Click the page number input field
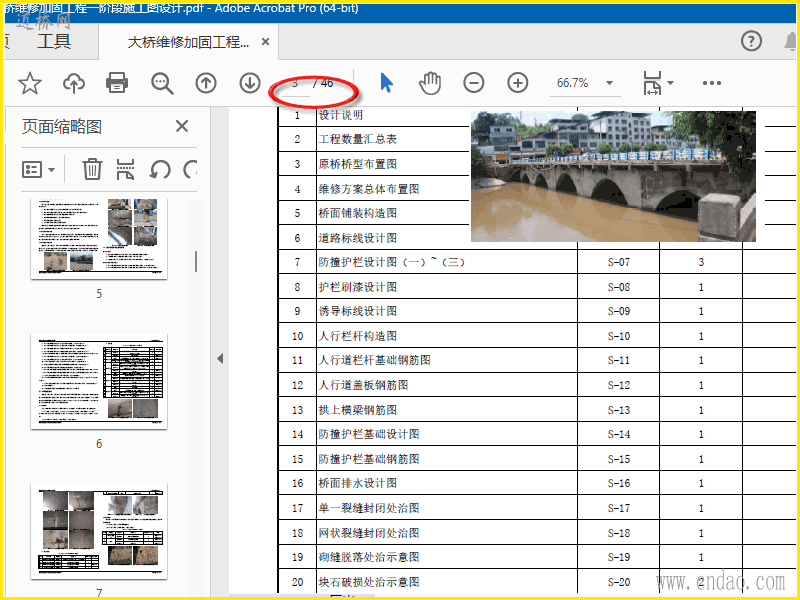This screenshot has height=600, width=800. [296, 83]
